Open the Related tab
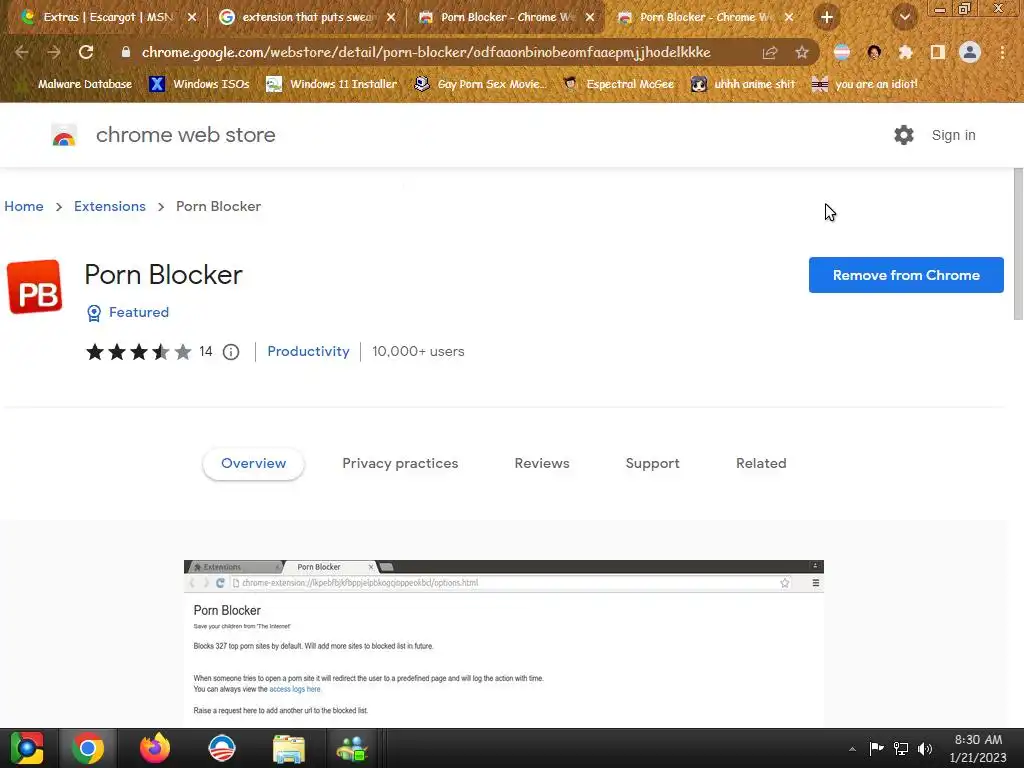This screenshot has width=1024, height=768. point(761,463)
